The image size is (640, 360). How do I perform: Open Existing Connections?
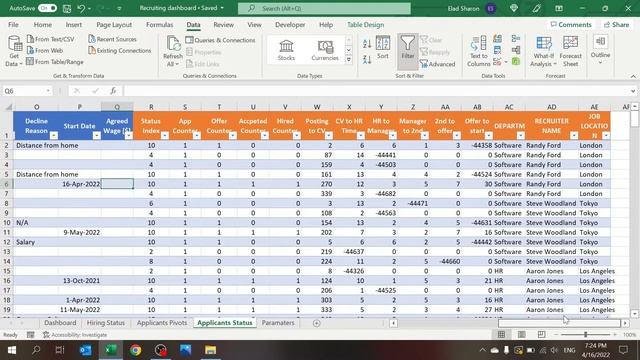click(120, 51)
